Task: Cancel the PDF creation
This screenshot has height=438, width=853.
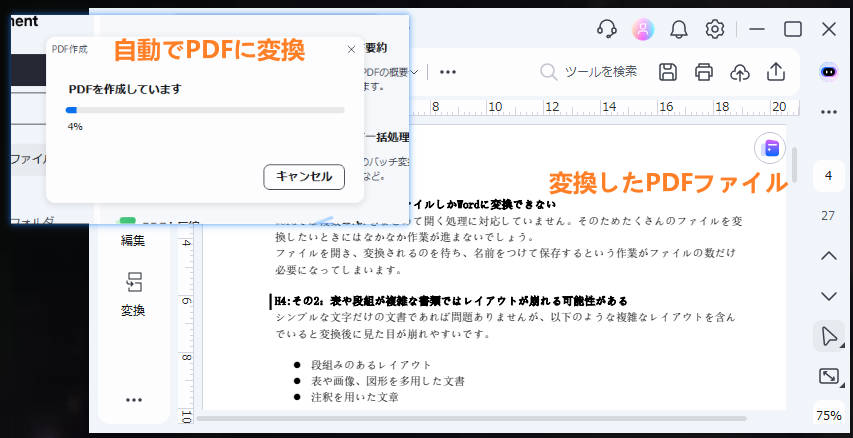Action: point(304,177)
